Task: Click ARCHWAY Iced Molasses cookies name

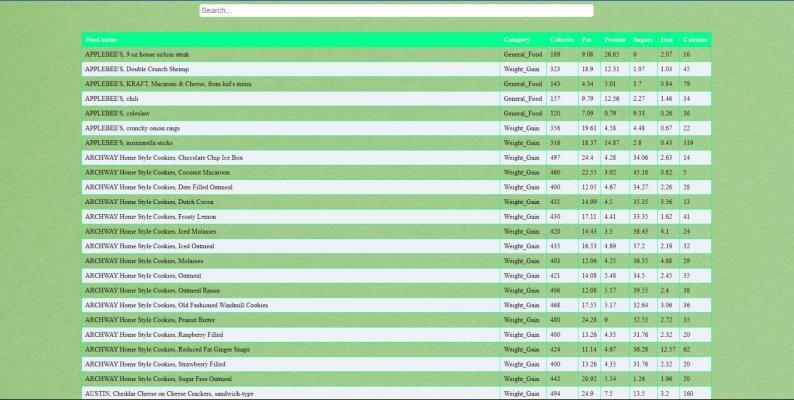Action: [150, 231]
